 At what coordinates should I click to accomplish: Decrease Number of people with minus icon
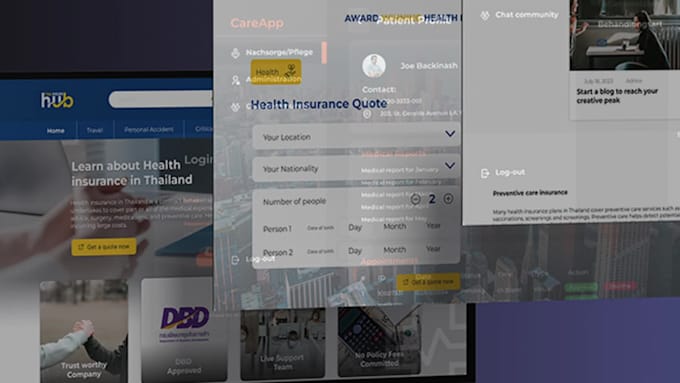click(x=415, y=199)
